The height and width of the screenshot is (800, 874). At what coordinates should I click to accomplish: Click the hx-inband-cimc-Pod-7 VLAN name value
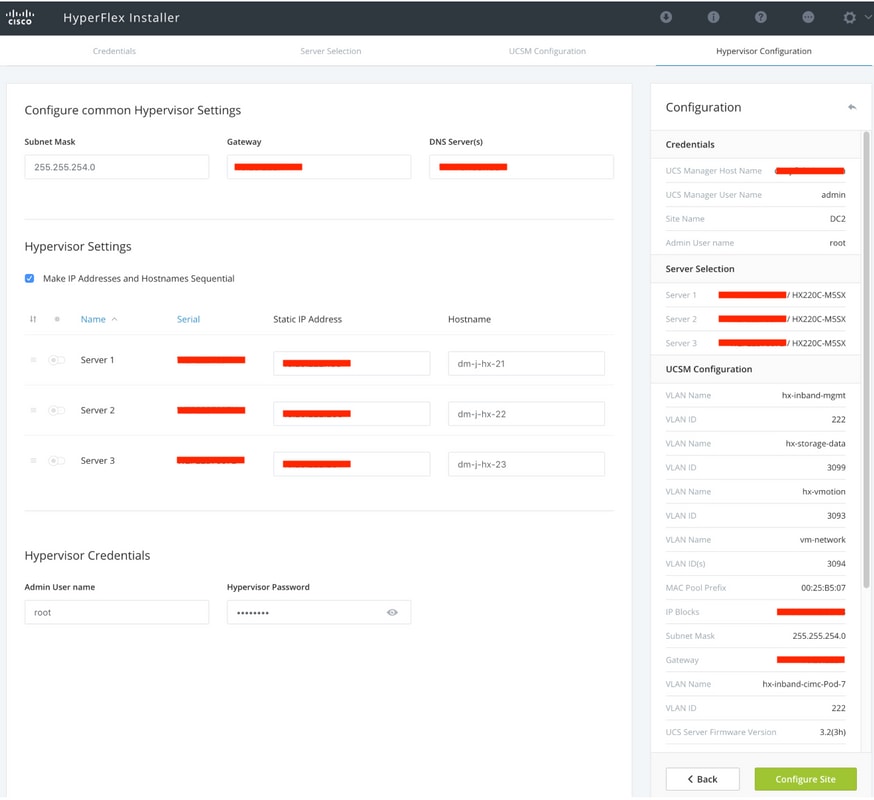(x=804, y=684)
